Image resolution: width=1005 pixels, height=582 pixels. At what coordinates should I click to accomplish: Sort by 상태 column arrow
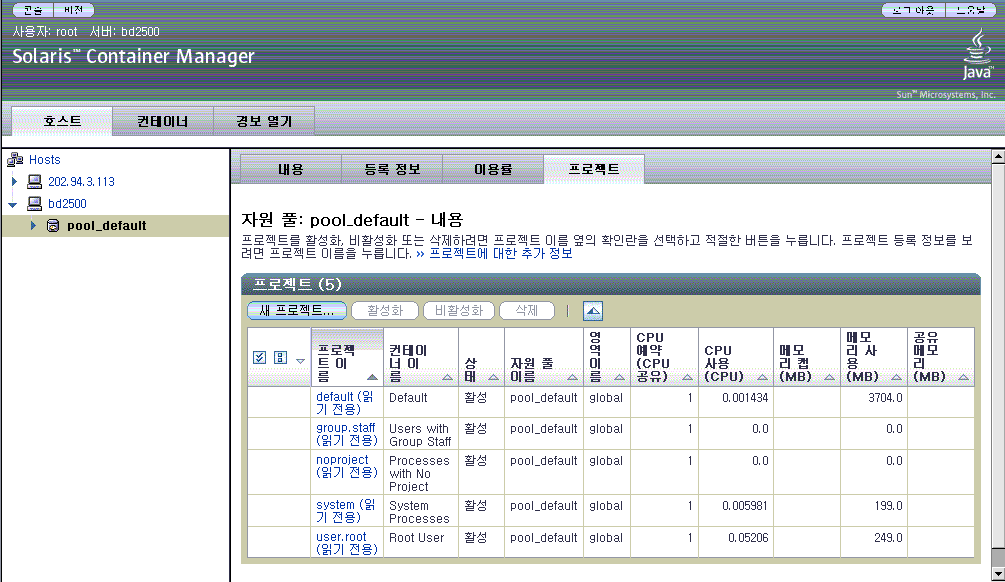click(493, 377)
